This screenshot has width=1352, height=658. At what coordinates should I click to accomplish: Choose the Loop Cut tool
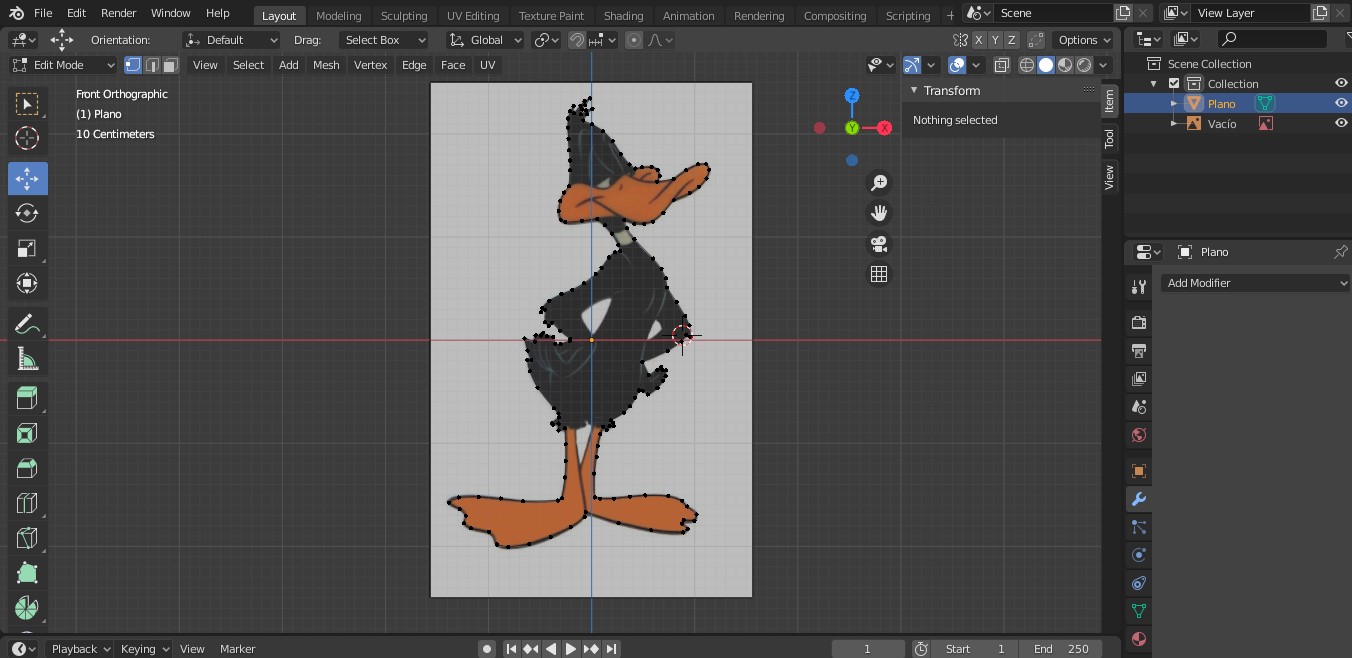pos(27,503)
